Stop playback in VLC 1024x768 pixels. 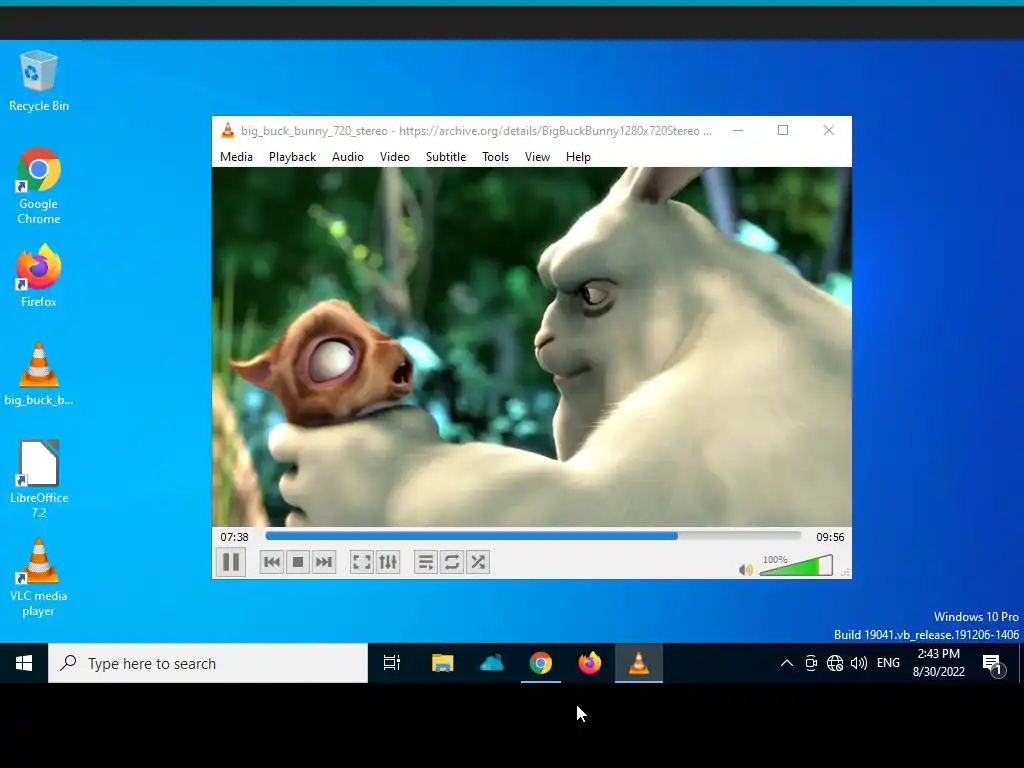298,562
